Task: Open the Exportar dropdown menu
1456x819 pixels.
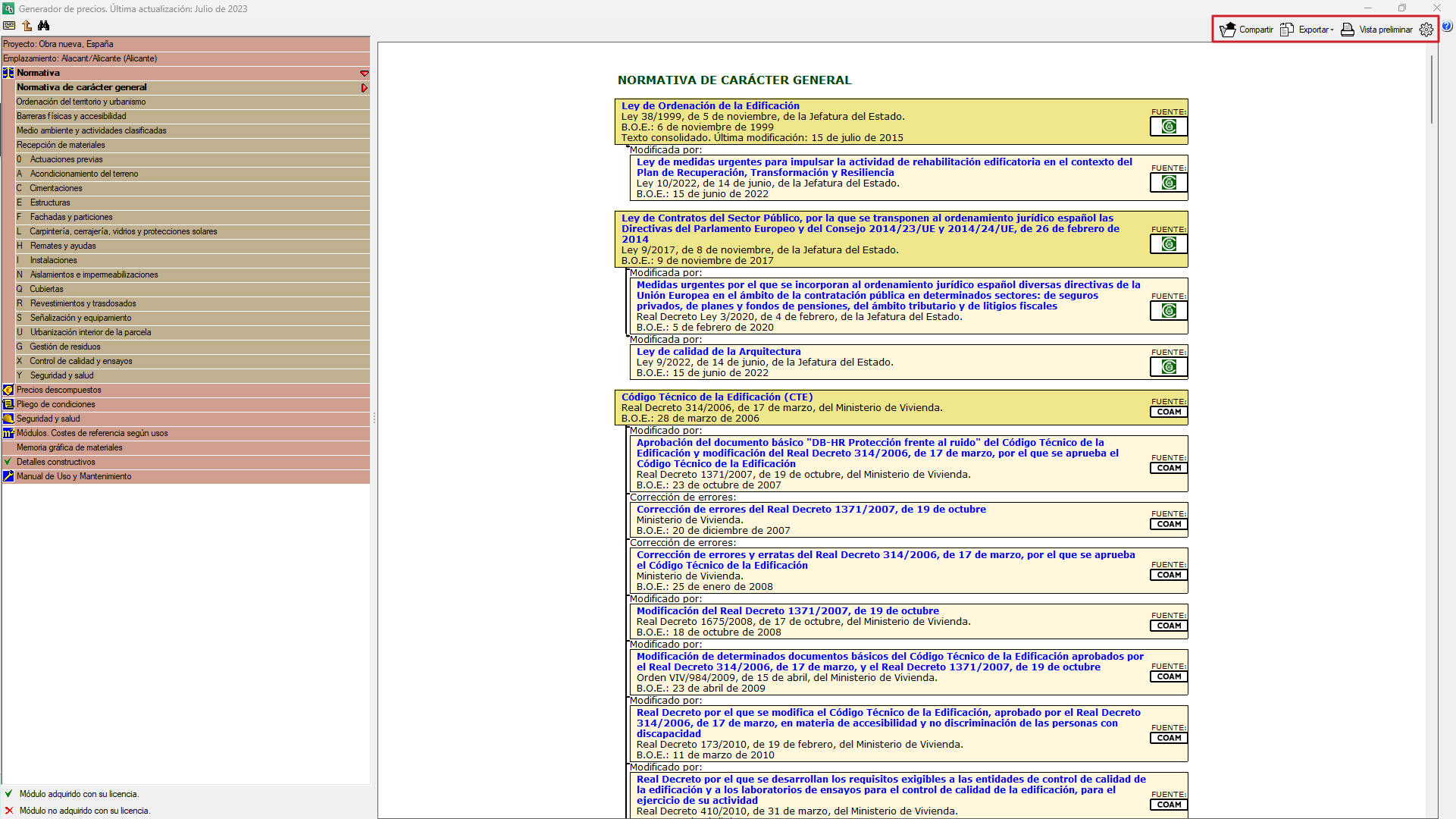Action: (x=1307, y=30)
